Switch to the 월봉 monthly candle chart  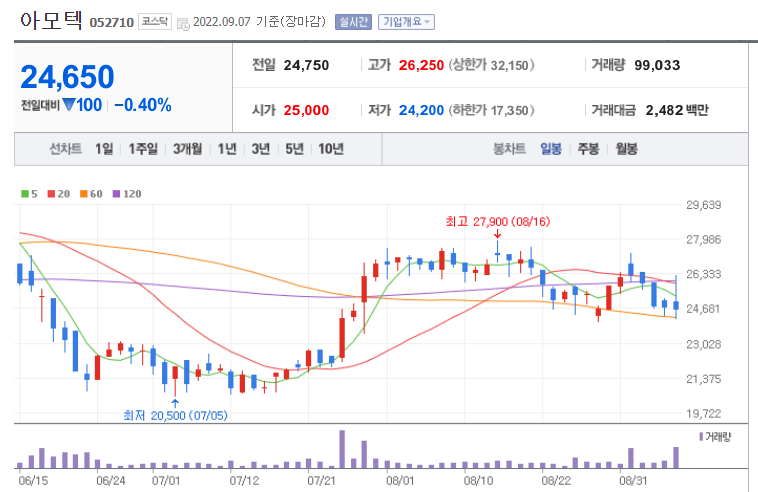pos(627,149)
